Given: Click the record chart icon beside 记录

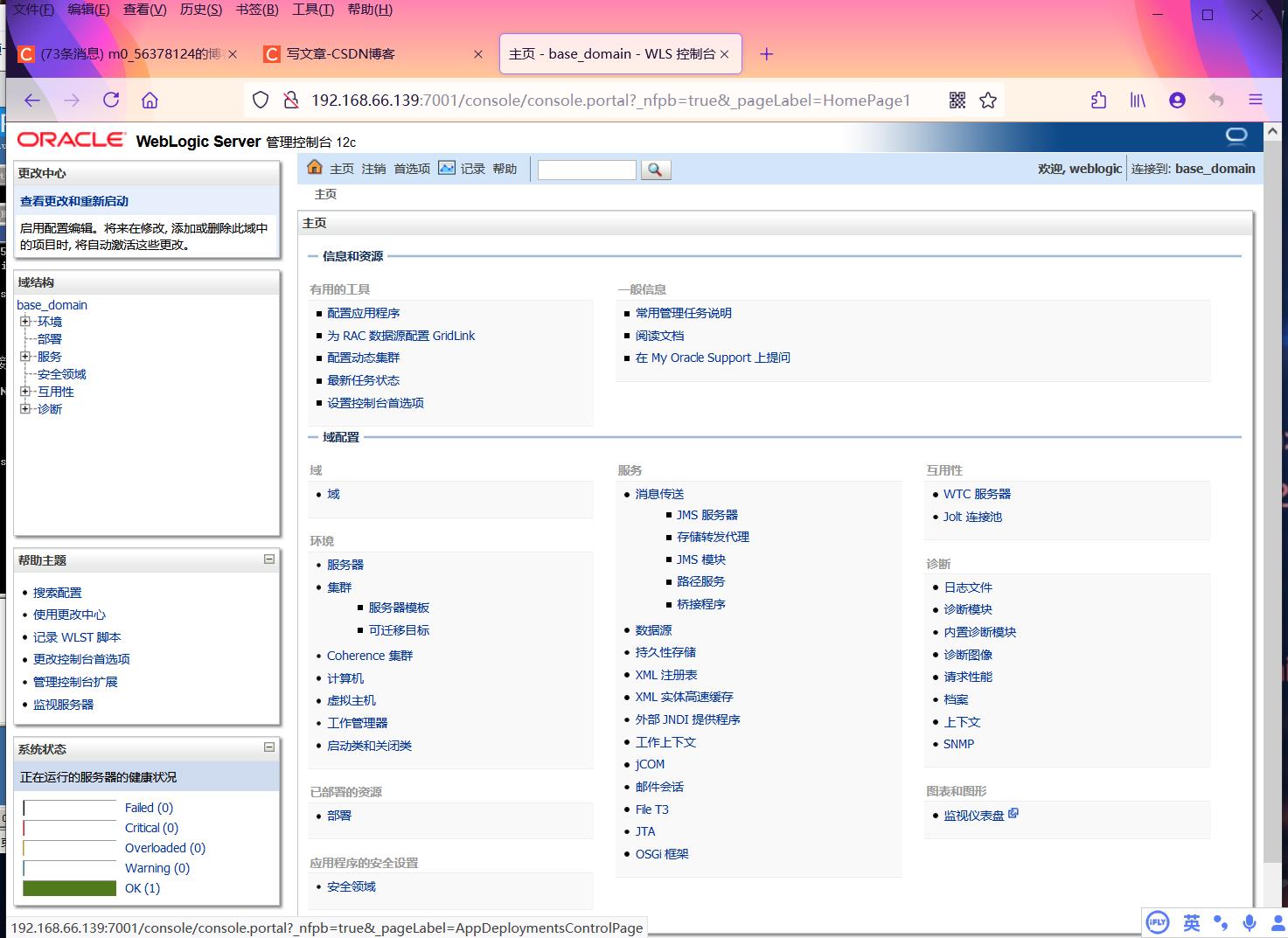Looking at the screenshot, I should 447,168.
